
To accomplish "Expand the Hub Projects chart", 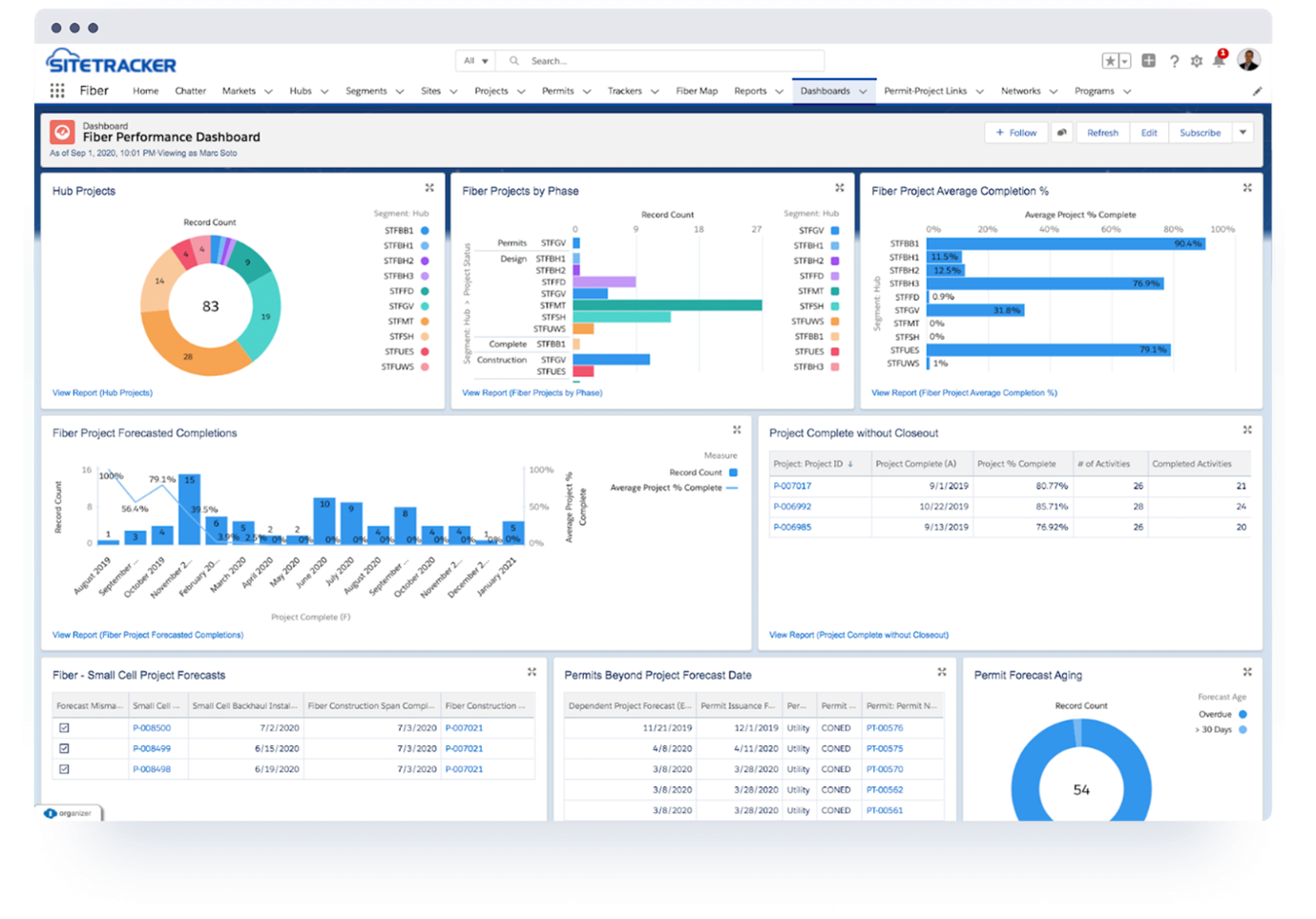I will pyautogui.click(x=429, y=188).
